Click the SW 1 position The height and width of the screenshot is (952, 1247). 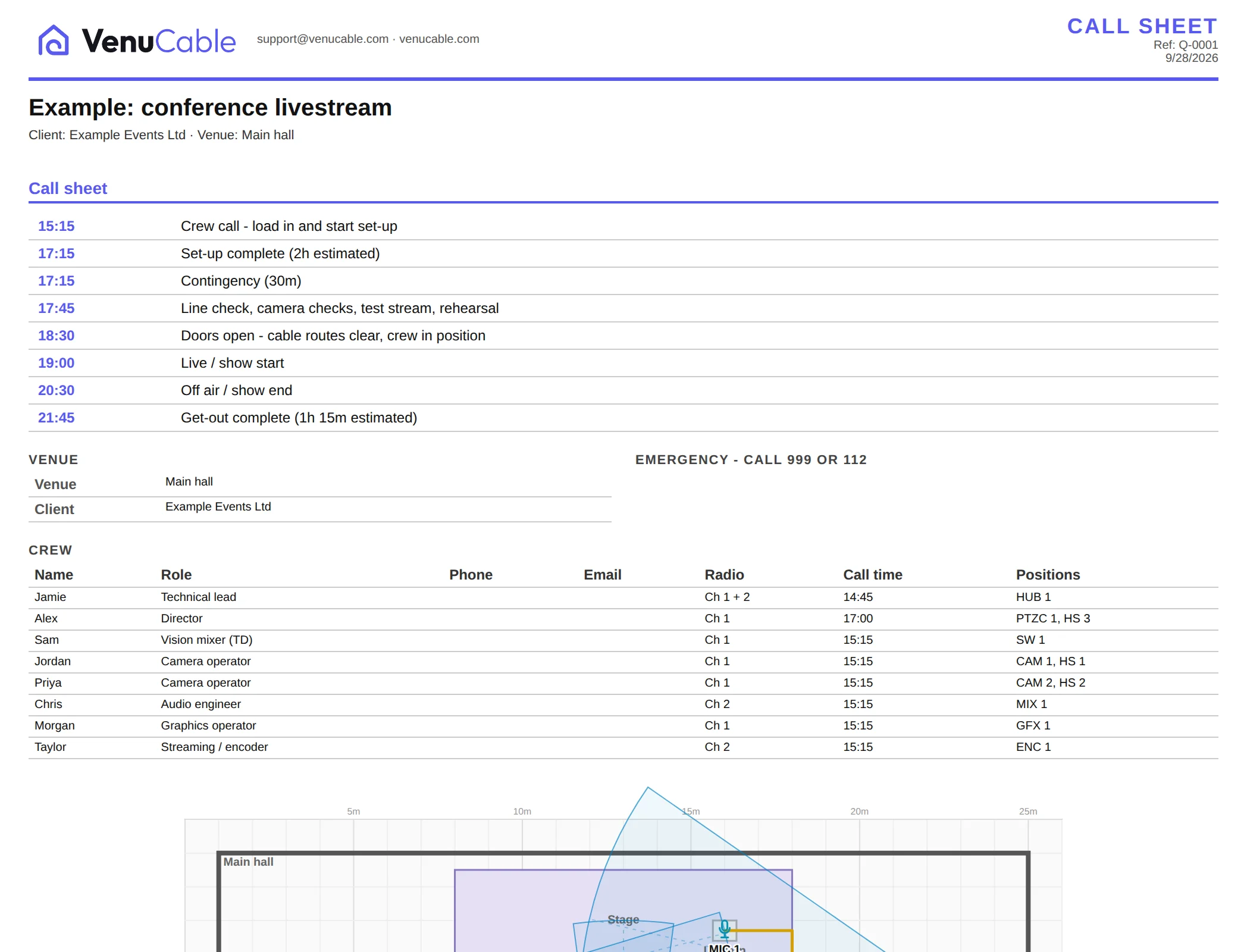[x=1030, y=640]
